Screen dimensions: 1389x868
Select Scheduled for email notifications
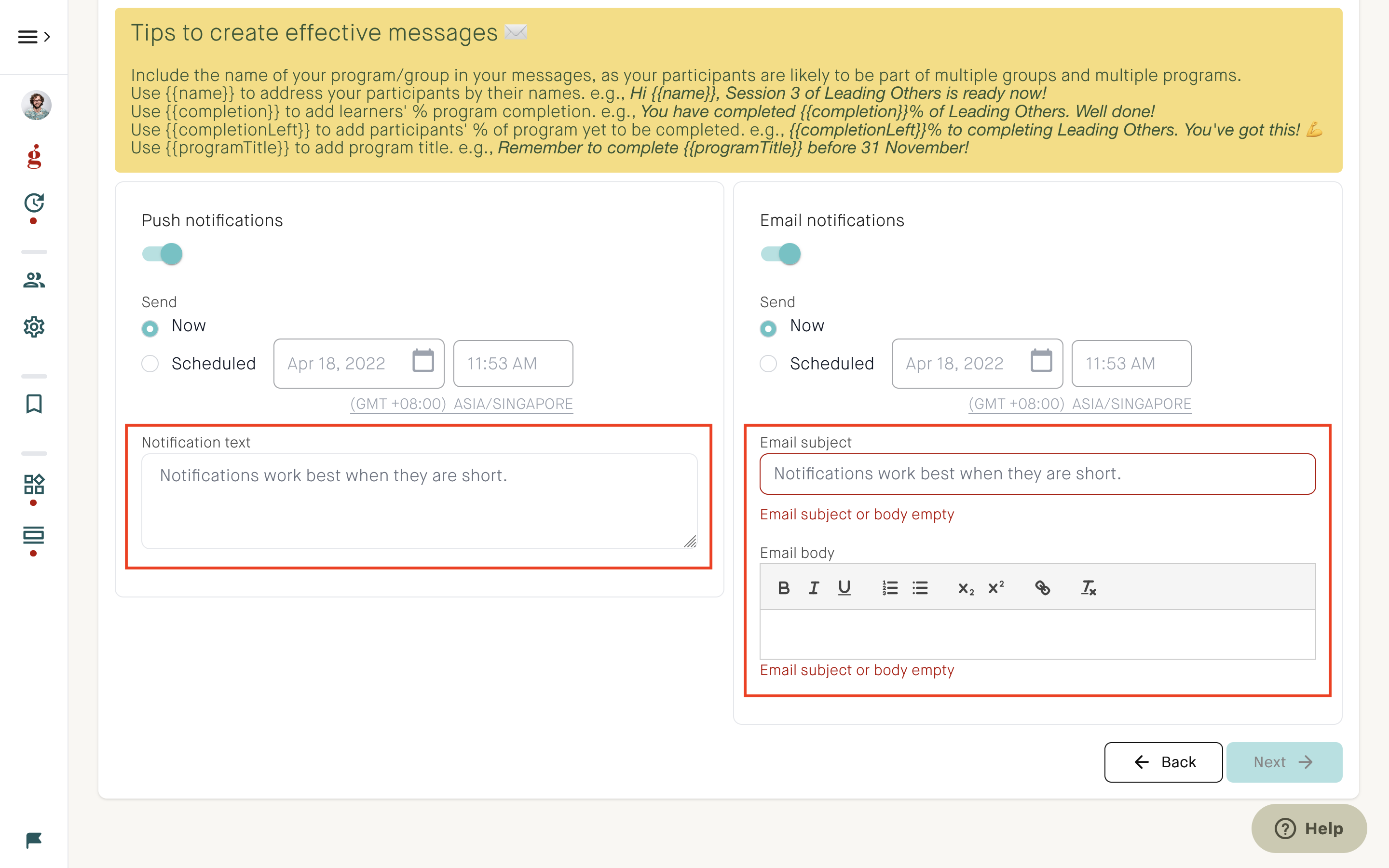[x=769, y=364]
